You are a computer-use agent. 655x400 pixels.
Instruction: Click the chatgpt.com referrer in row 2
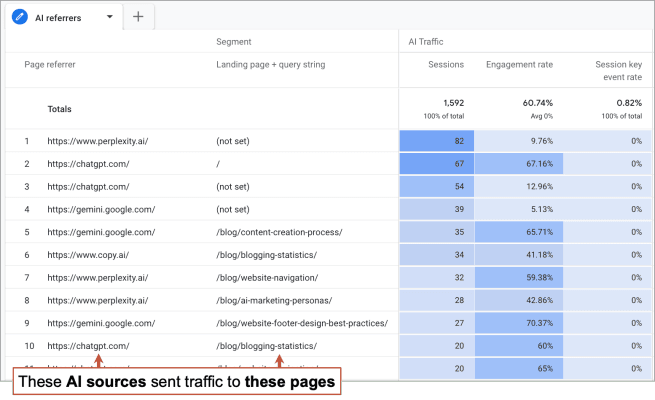(x=88, y=164)
